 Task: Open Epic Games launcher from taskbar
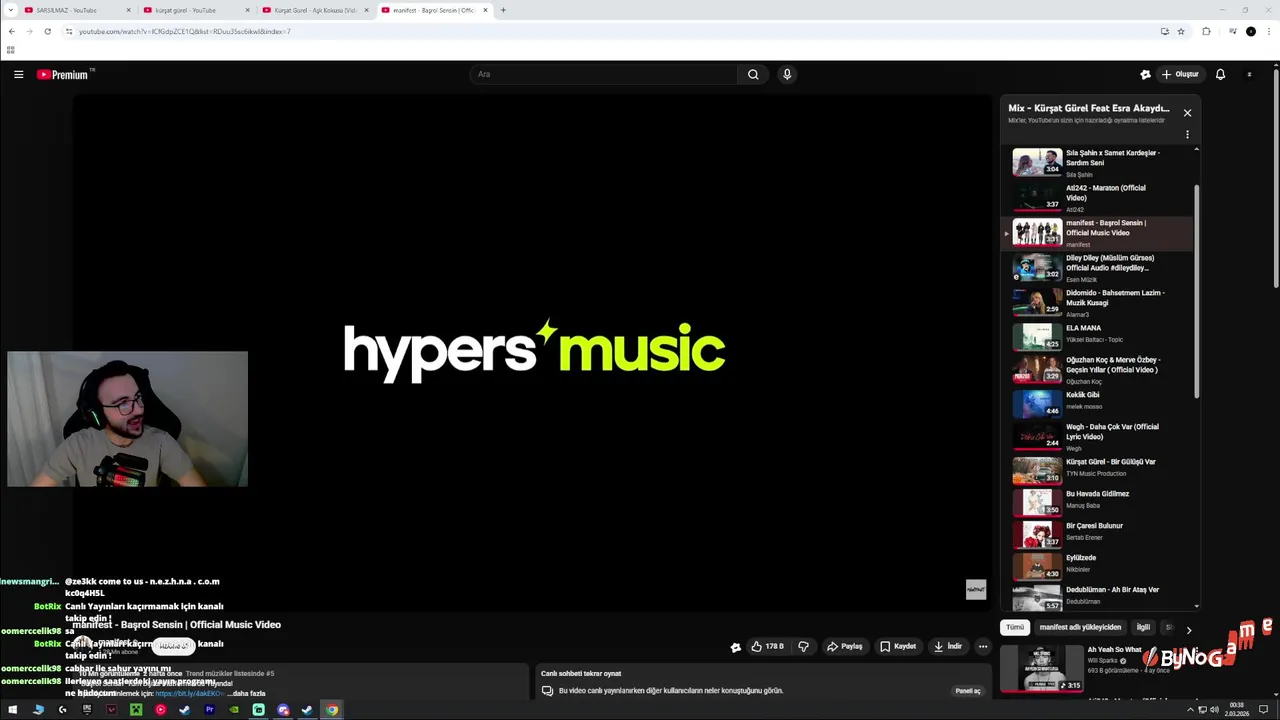87,710
